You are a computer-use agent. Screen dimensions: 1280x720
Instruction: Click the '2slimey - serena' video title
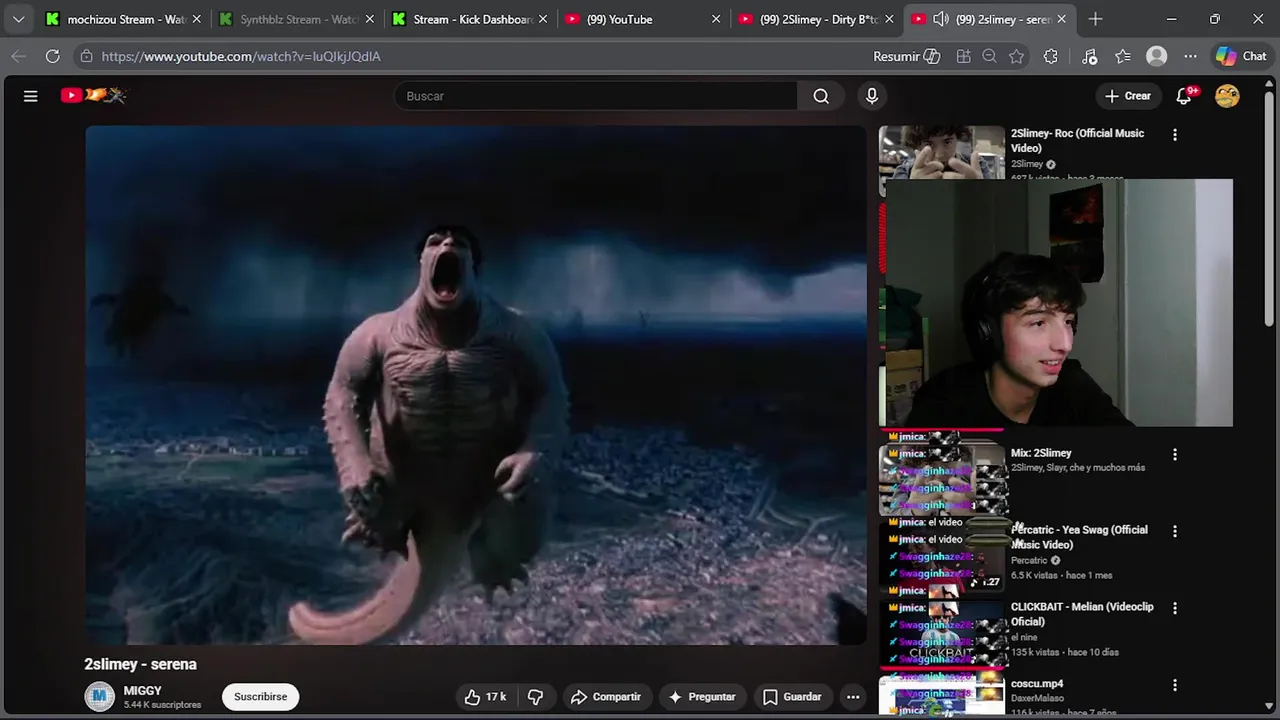click(x=140, y=664)
